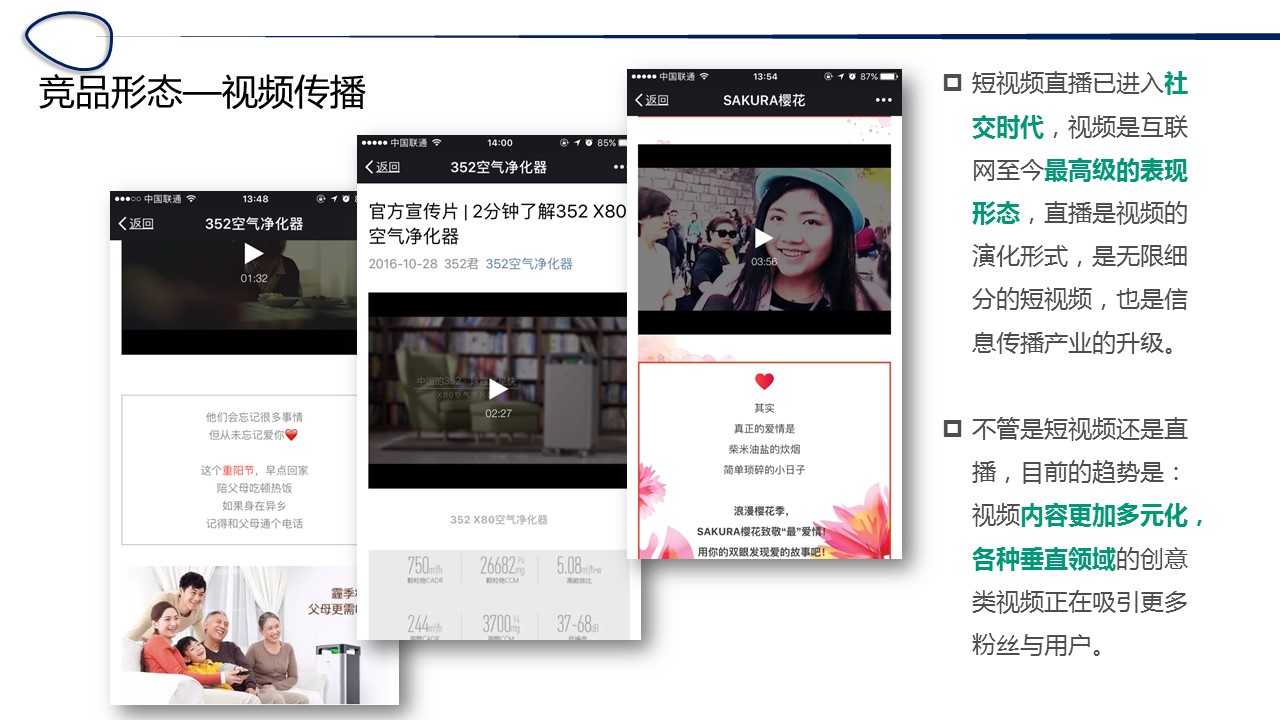Click the 3700 spec value
The height and width of the screenshot is (720, 1280).
tap(502, 625)
